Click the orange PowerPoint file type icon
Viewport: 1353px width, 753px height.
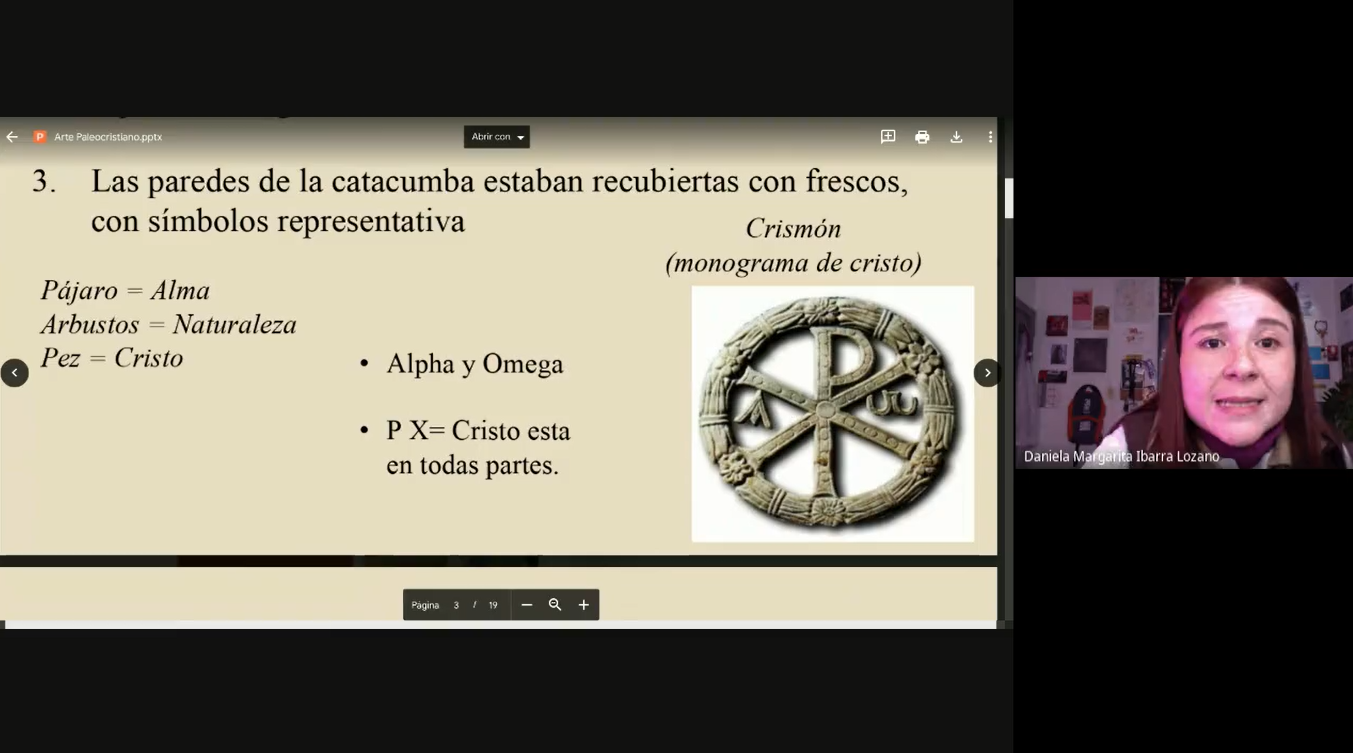coord(40,137)
